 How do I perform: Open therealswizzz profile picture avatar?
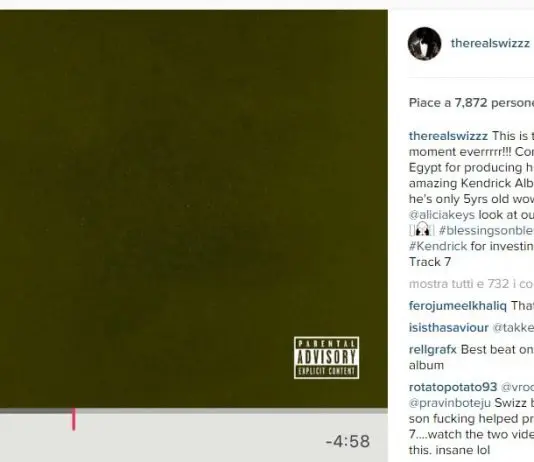(x=424, y=44)
